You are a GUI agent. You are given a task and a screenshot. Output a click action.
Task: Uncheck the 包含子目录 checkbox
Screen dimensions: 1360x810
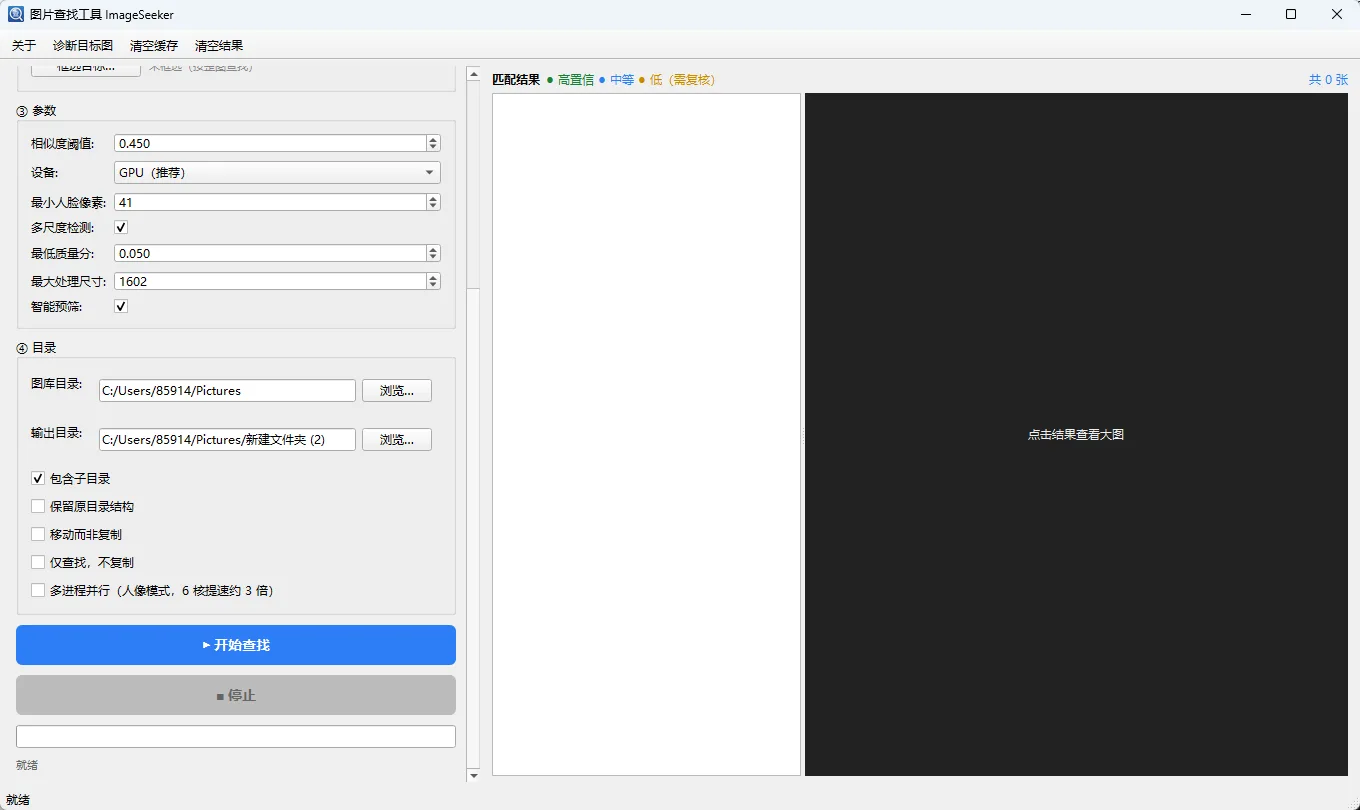coord(38,478)
